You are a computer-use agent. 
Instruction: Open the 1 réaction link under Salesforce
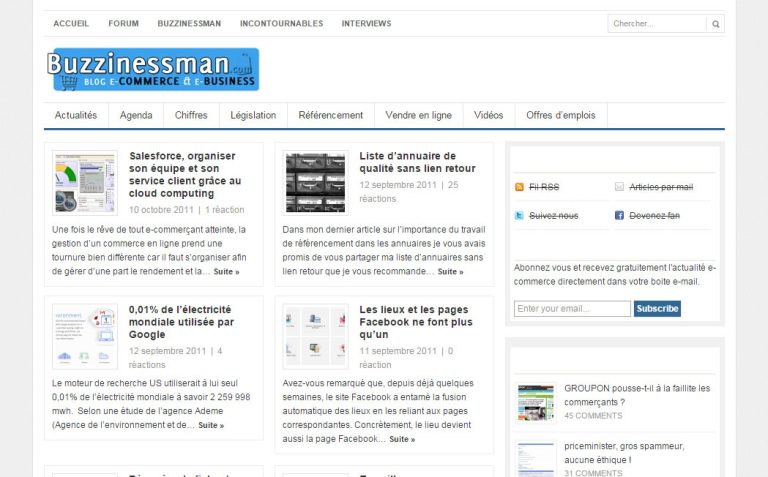tap(224, 210)
